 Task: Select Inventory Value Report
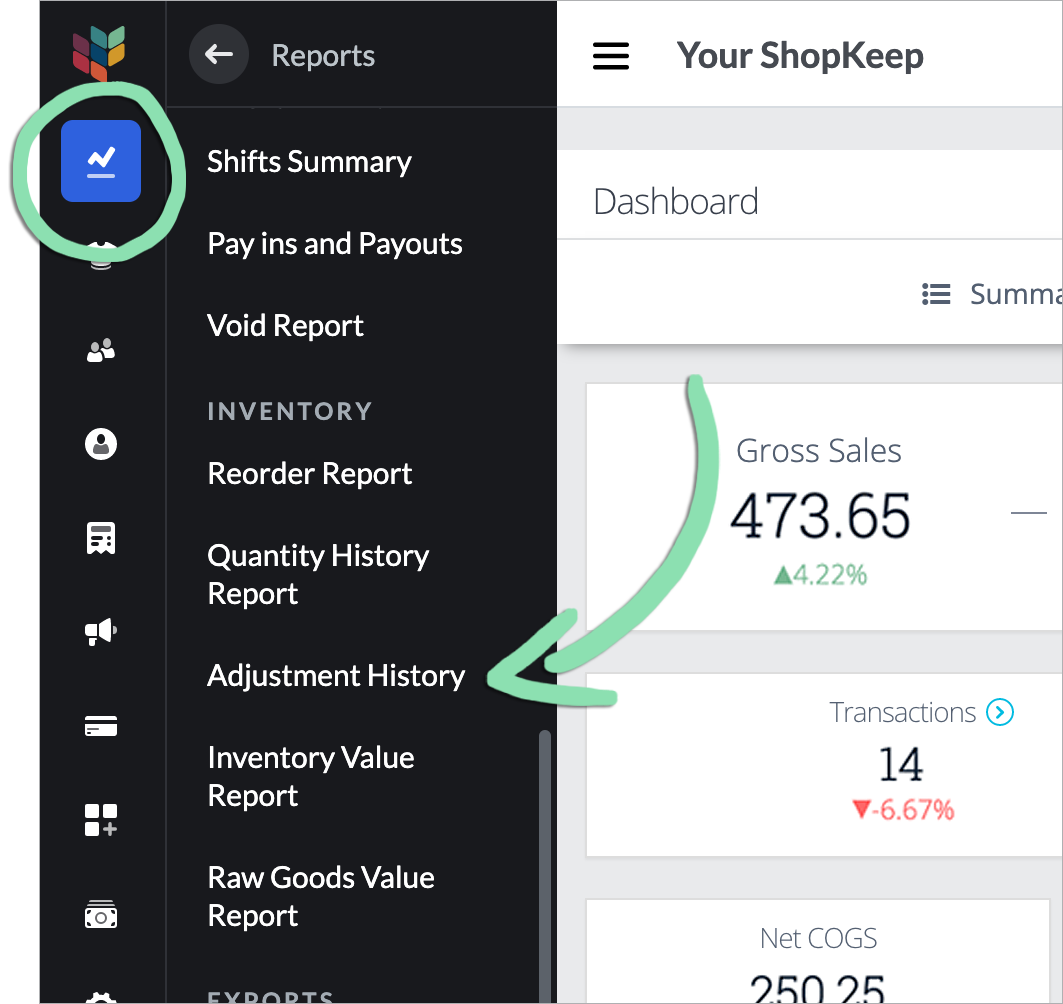310,777
